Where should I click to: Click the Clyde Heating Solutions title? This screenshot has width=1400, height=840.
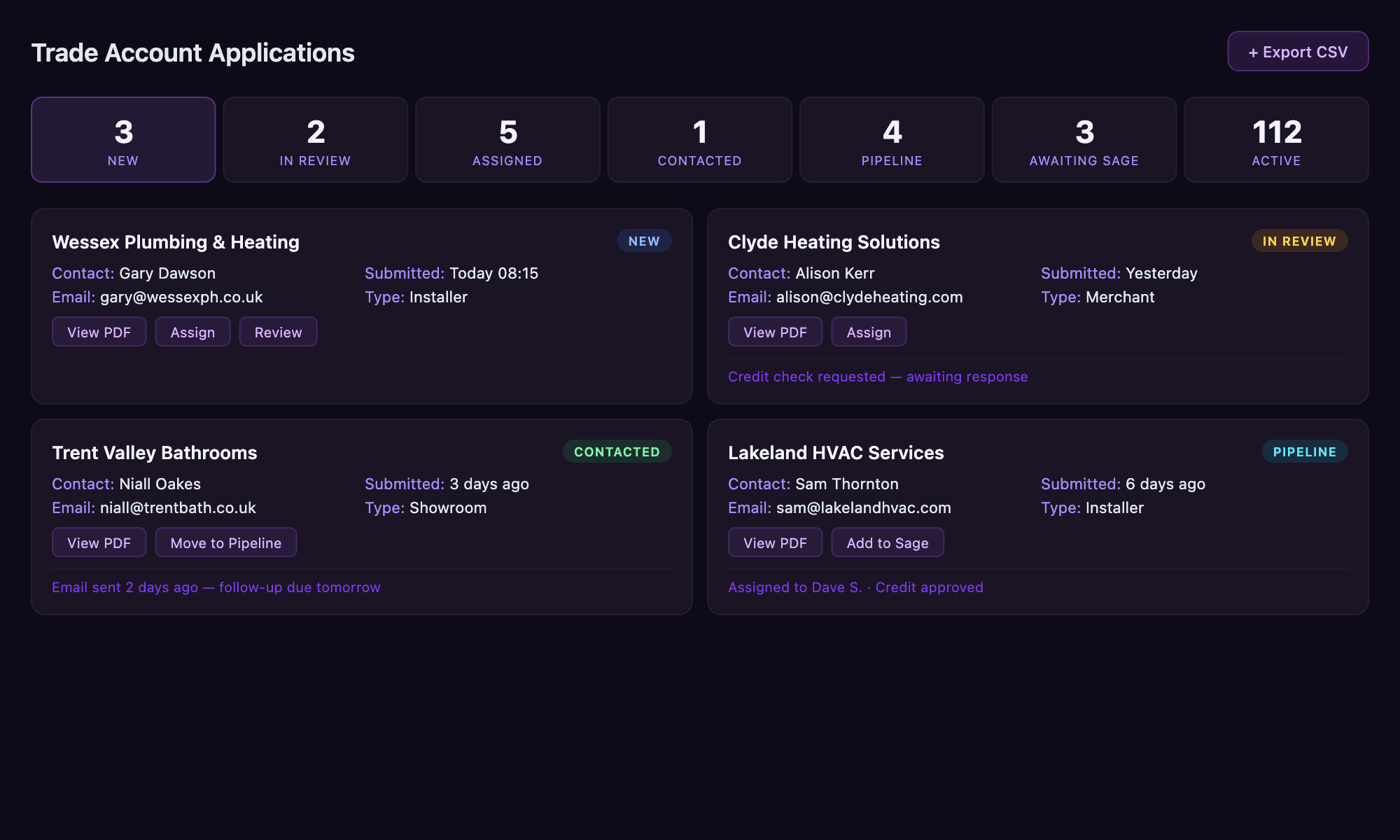pos(834,242)
